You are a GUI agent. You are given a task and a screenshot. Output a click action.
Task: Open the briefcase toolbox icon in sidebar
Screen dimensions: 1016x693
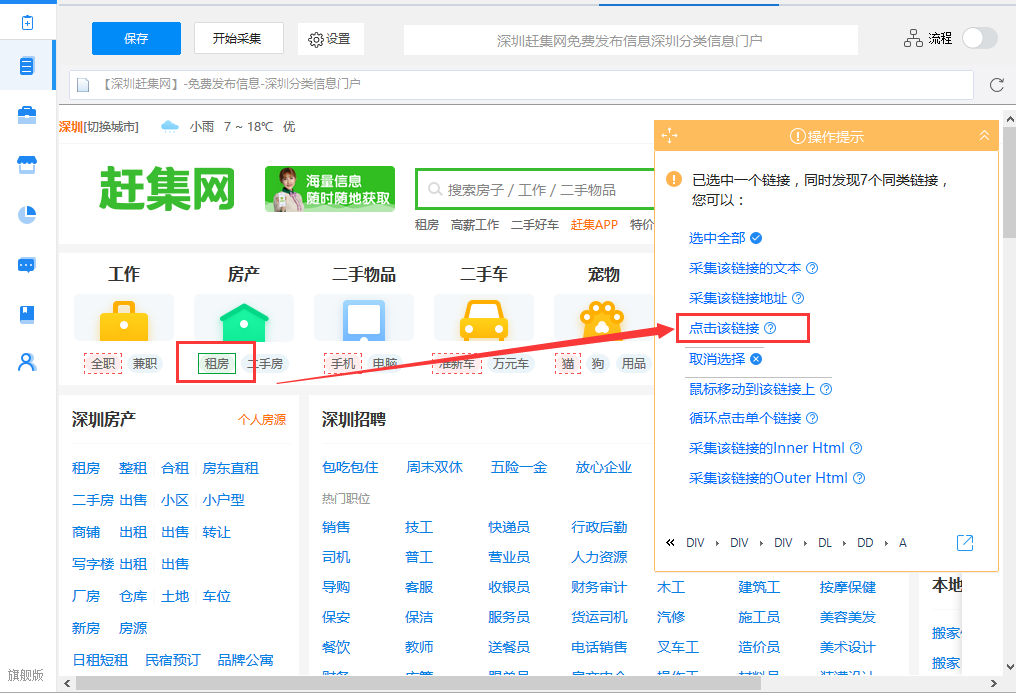coord(27,115)
